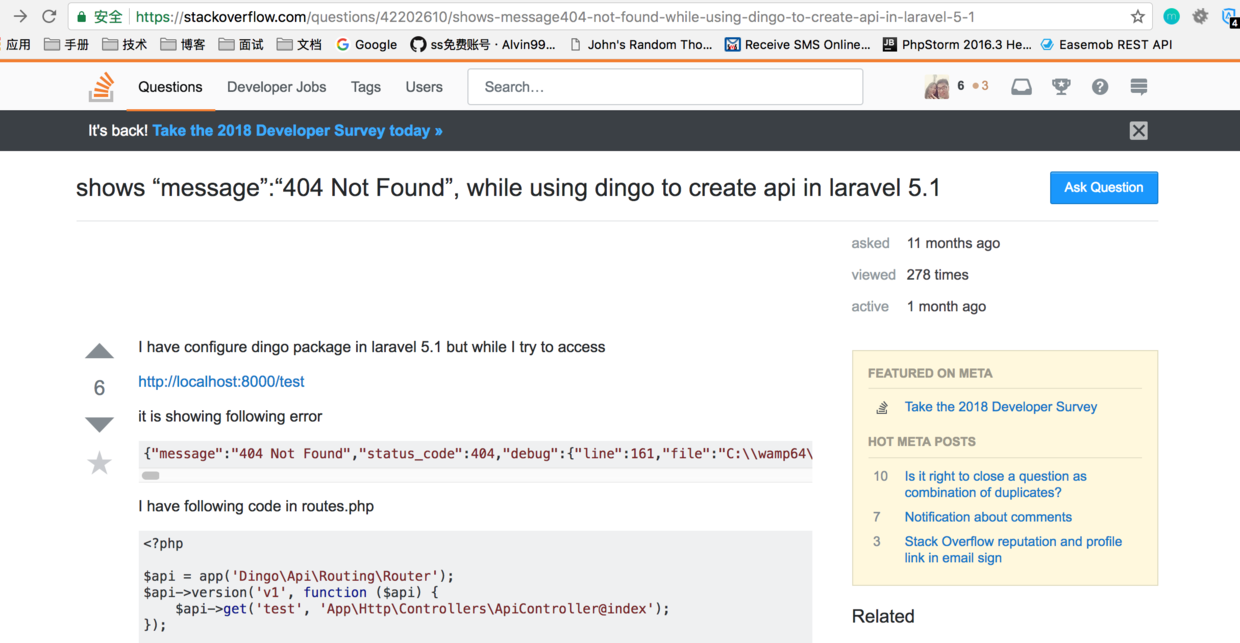Open the localhost:8000/test link

[x=221, y=382]
